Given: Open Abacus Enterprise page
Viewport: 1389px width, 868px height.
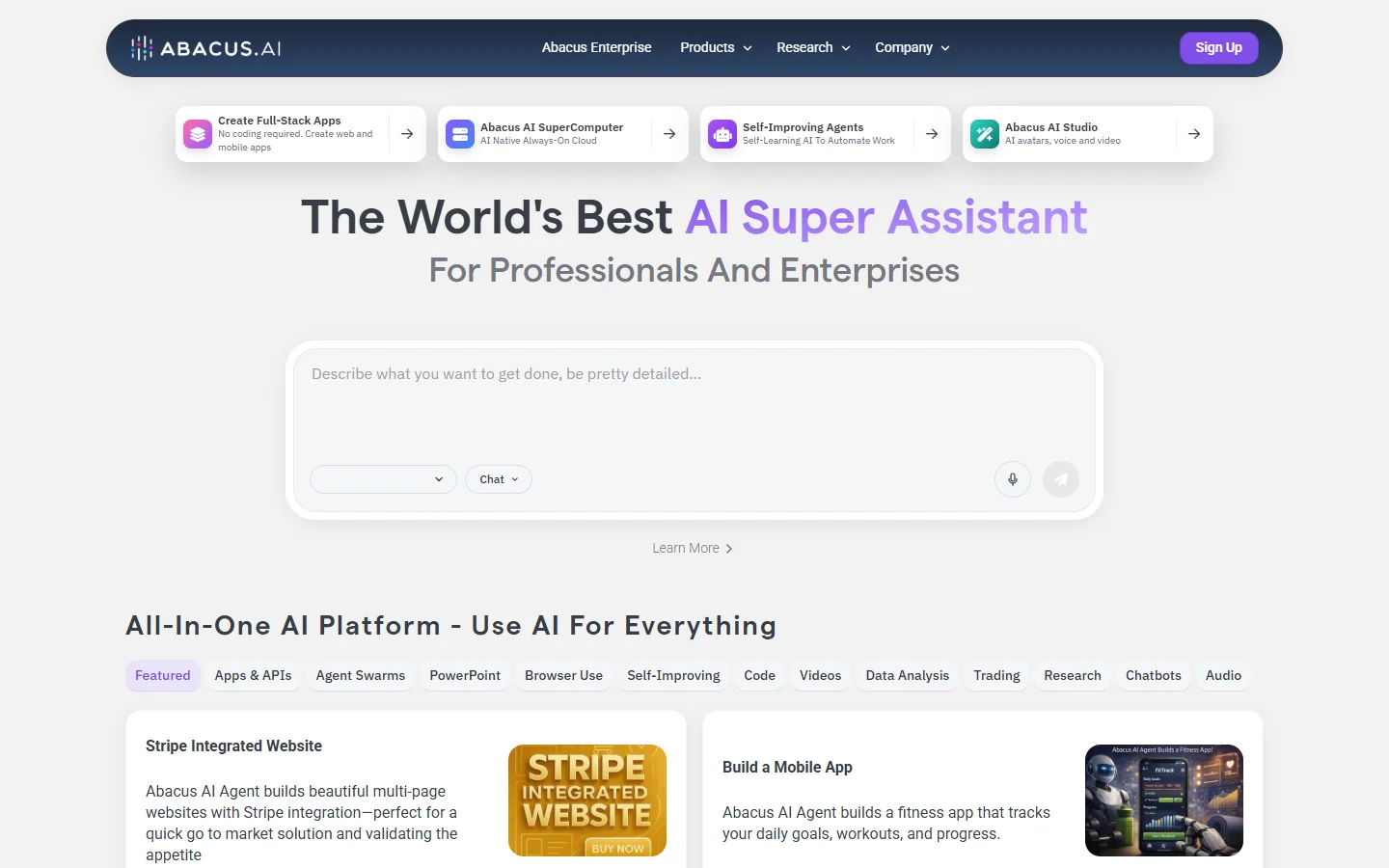Looking at the screenshot, I should click(596, 47).
